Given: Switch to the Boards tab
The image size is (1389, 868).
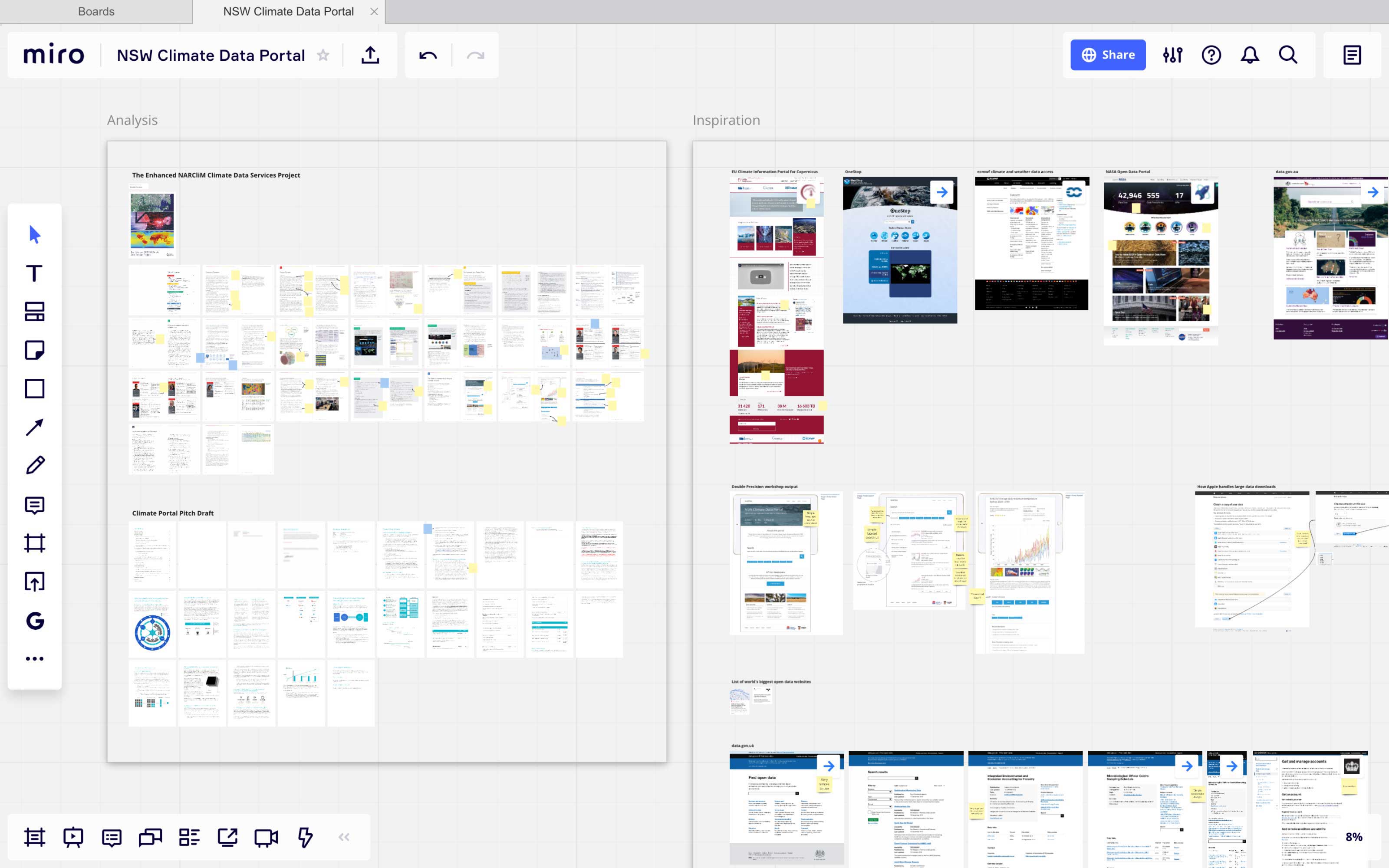Looking at the screenshot, I should (x=96, y=11).
